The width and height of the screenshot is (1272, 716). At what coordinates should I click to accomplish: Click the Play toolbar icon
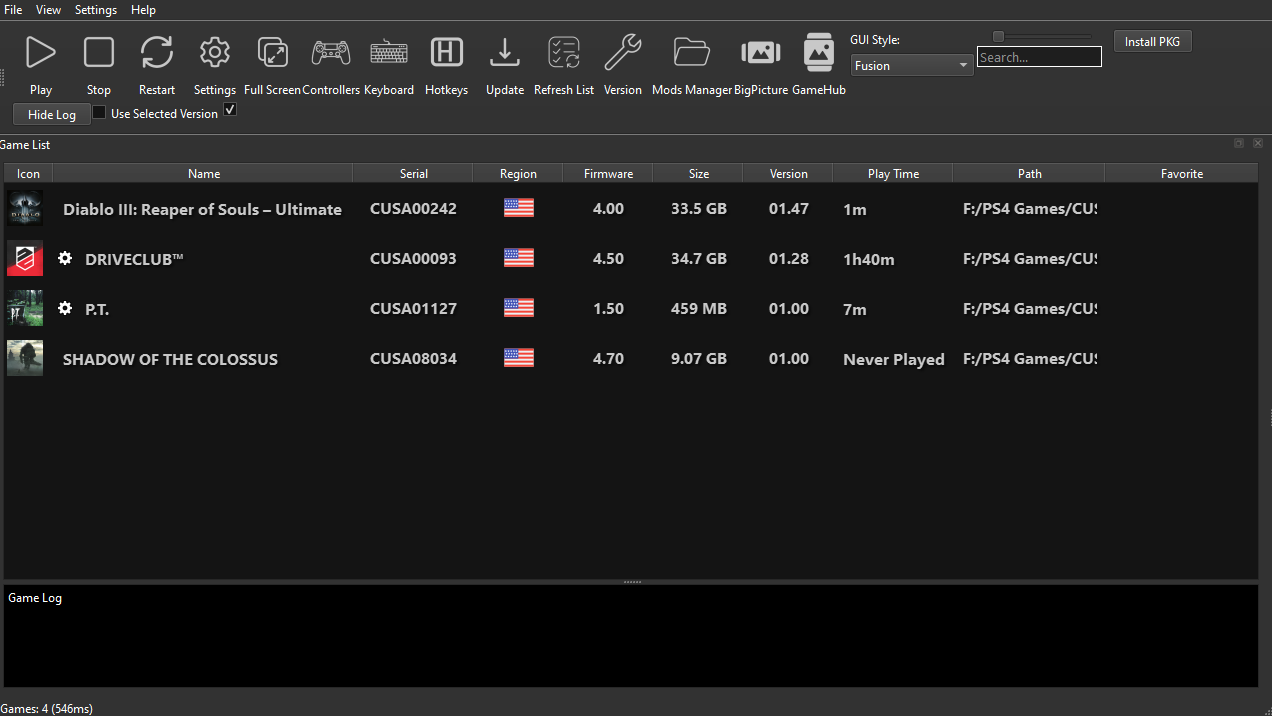point(41,52)
